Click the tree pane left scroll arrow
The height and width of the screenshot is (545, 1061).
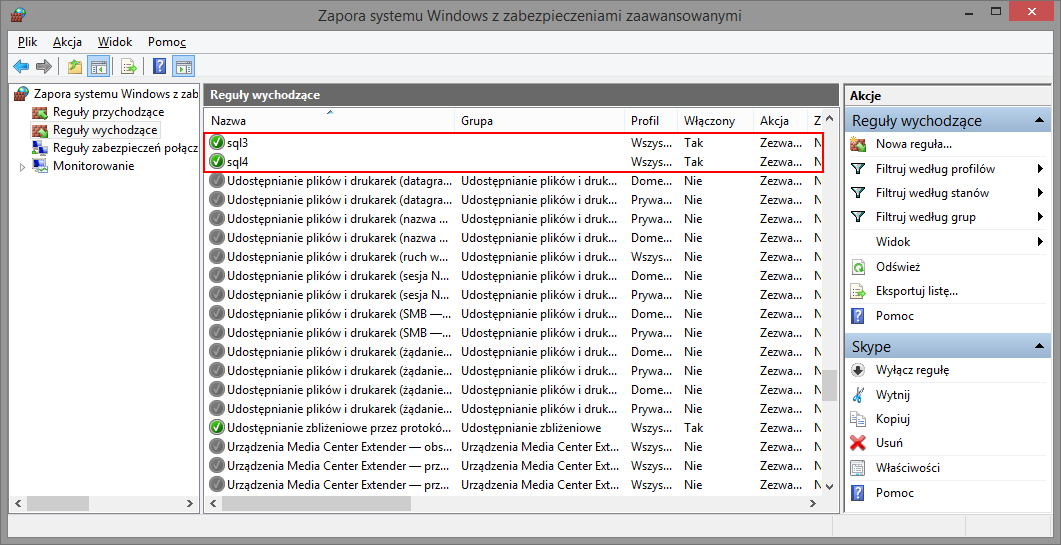[x=19, y=504]
